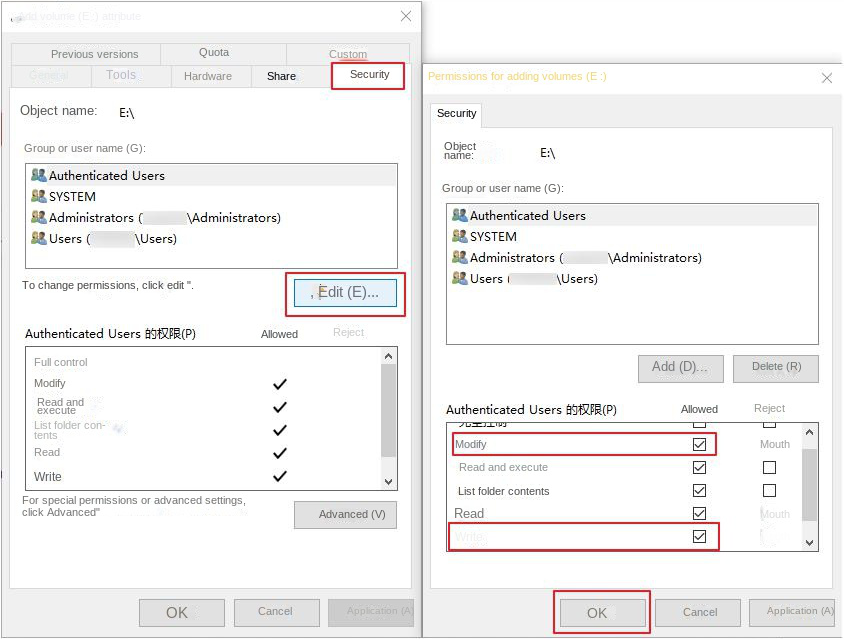The width and height of the screenshot is (844, 639).
Task: Select the SYSTEM group icon
Action: click(x=37, y=196)
